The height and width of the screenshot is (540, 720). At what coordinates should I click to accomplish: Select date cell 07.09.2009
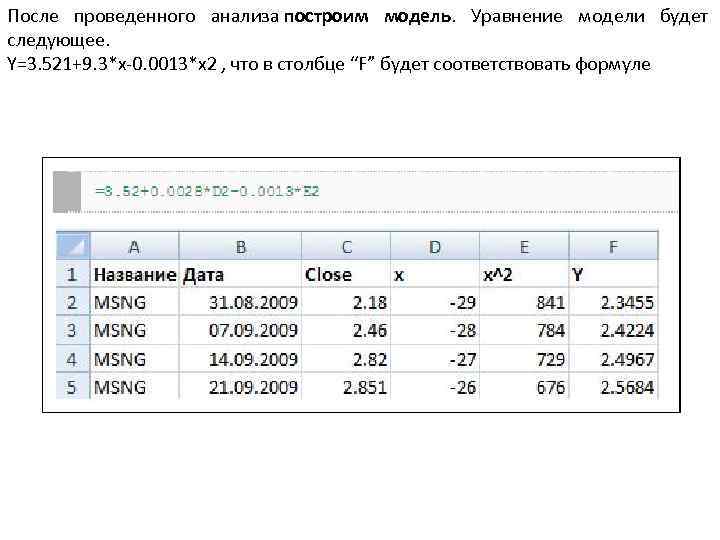[240, 330]
